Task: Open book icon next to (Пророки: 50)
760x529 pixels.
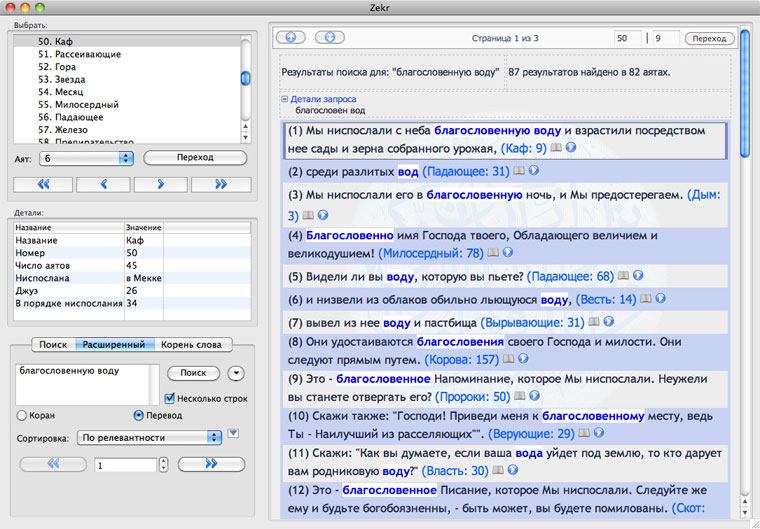Action: (520, 396)
